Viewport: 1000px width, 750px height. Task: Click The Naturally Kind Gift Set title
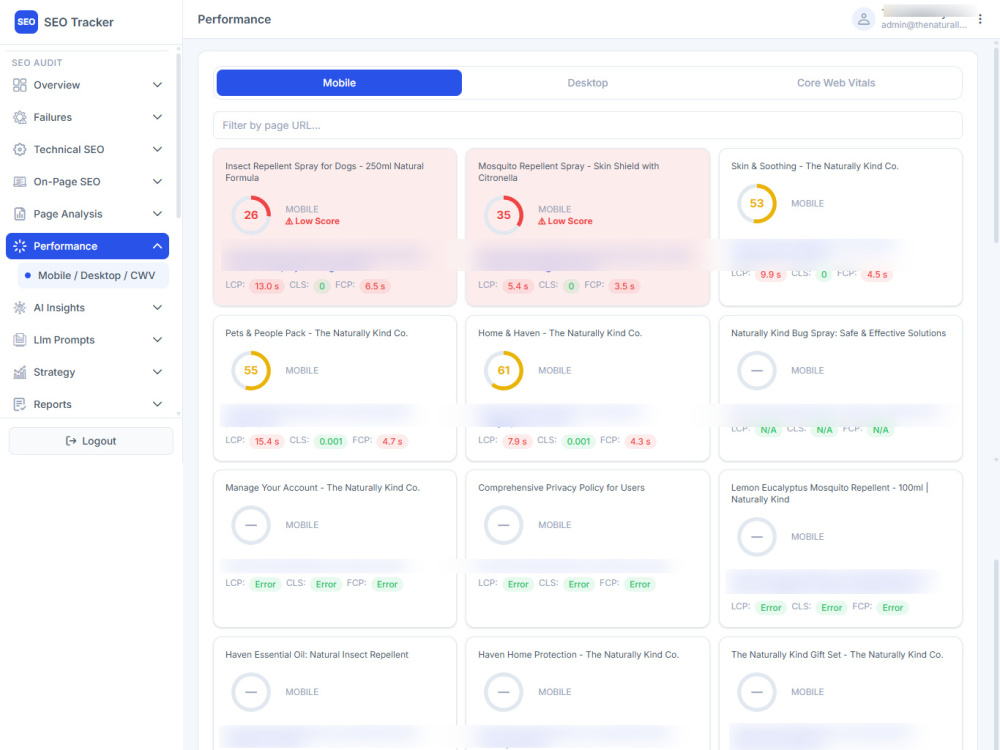(x=837, y=654)
